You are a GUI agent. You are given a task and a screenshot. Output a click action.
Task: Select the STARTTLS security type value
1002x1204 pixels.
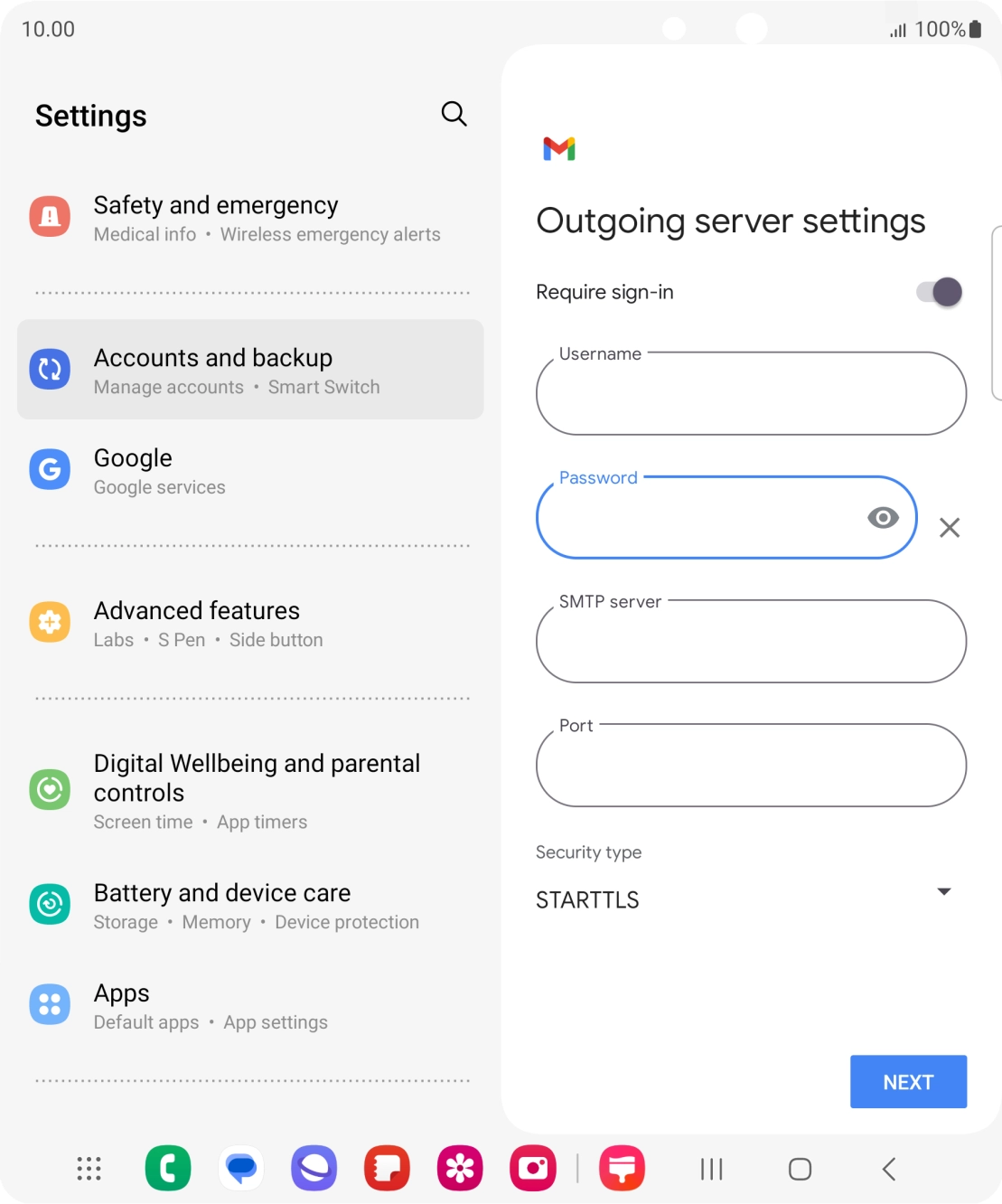(587, 900)
